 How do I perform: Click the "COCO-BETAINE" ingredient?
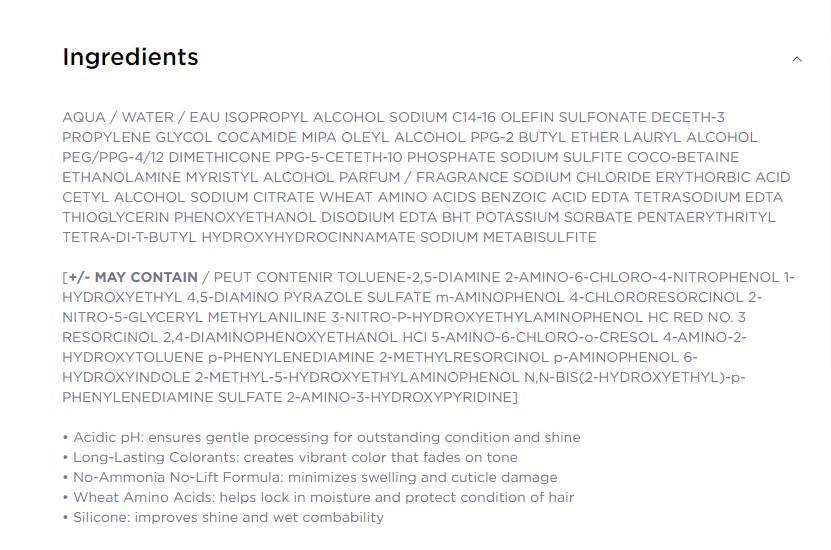coord(687,157)
